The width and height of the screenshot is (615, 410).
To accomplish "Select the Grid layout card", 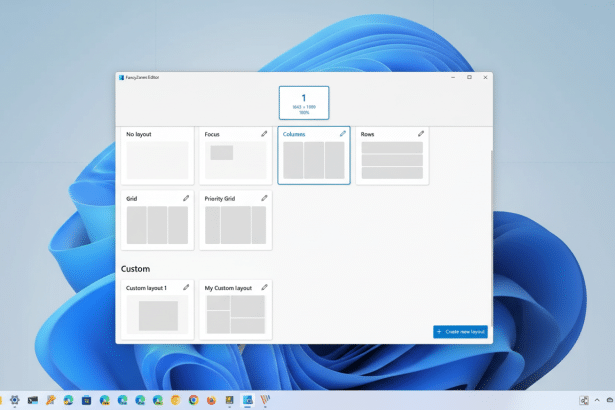I will point(157,220).
